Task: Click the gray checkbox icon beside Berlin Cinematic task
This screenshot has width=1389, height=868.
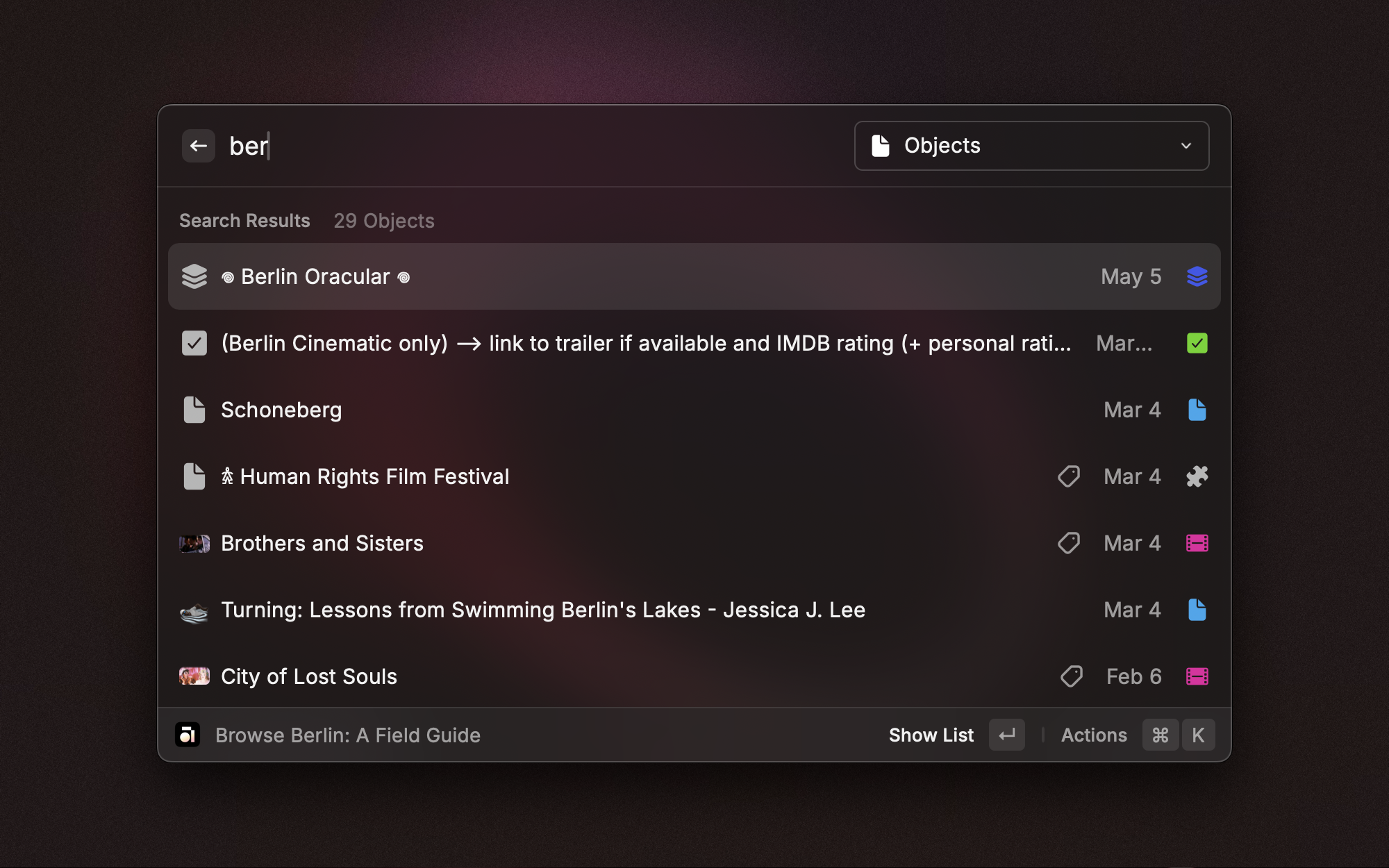Action: tap(194, 343)
